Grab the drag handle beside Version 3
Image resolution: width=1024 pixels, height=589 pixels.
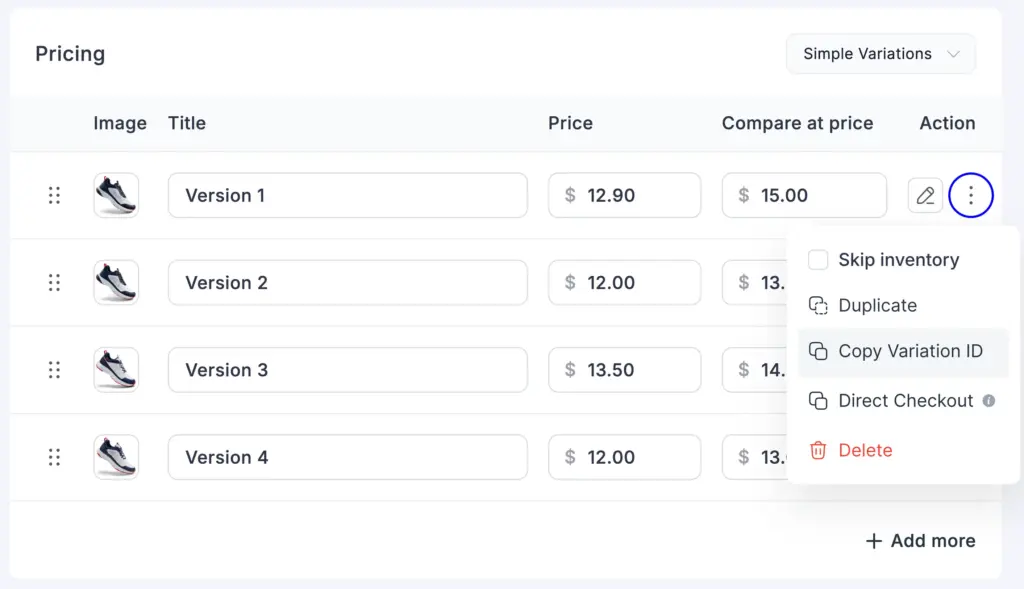click(x=55, y=370)
